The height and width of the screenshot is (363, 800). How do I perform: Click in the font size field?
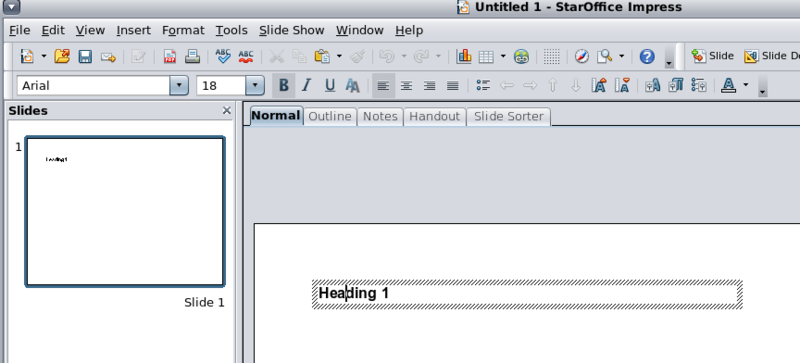pos(221,85)
